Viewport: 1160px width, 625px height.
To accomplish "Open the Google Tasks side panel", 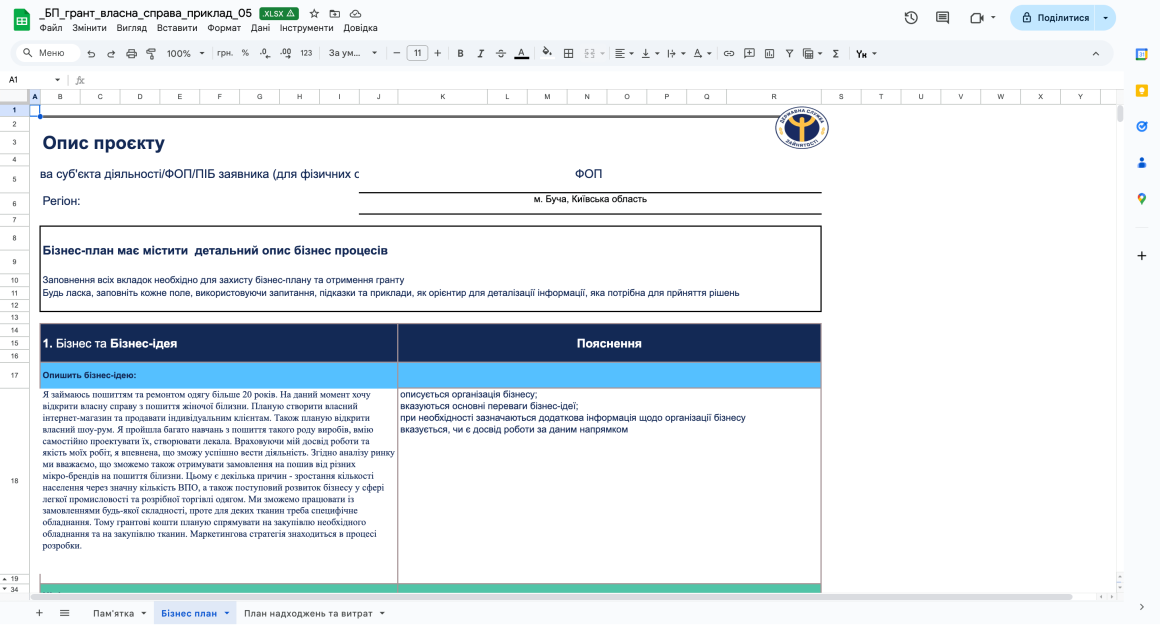I will click(1142, 126).
